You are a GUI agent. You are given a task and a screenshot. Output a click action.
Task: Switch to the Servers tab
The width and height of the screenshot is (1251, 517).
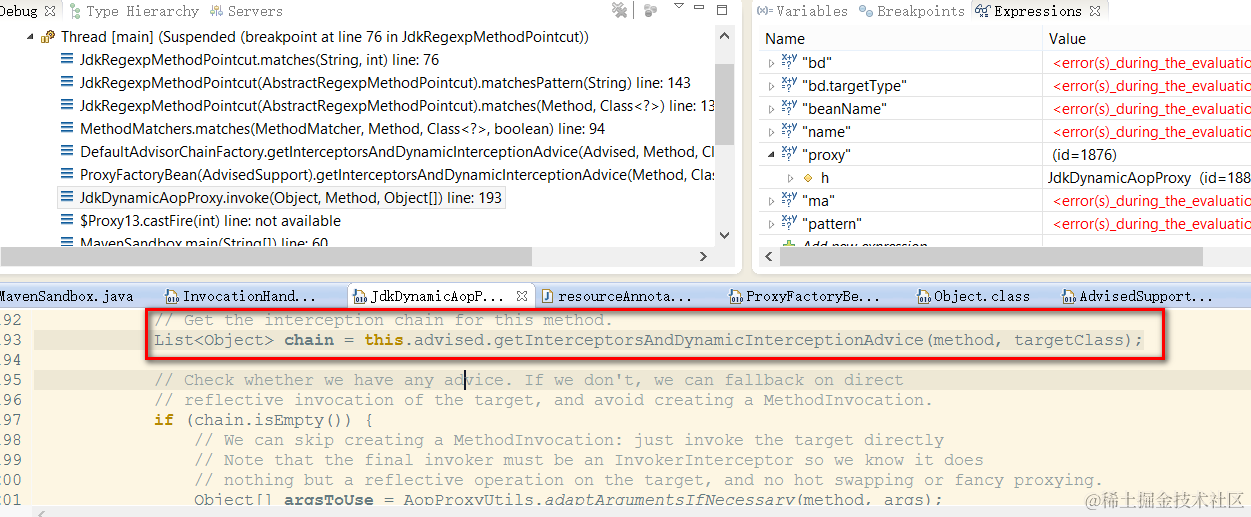[247, 11]
